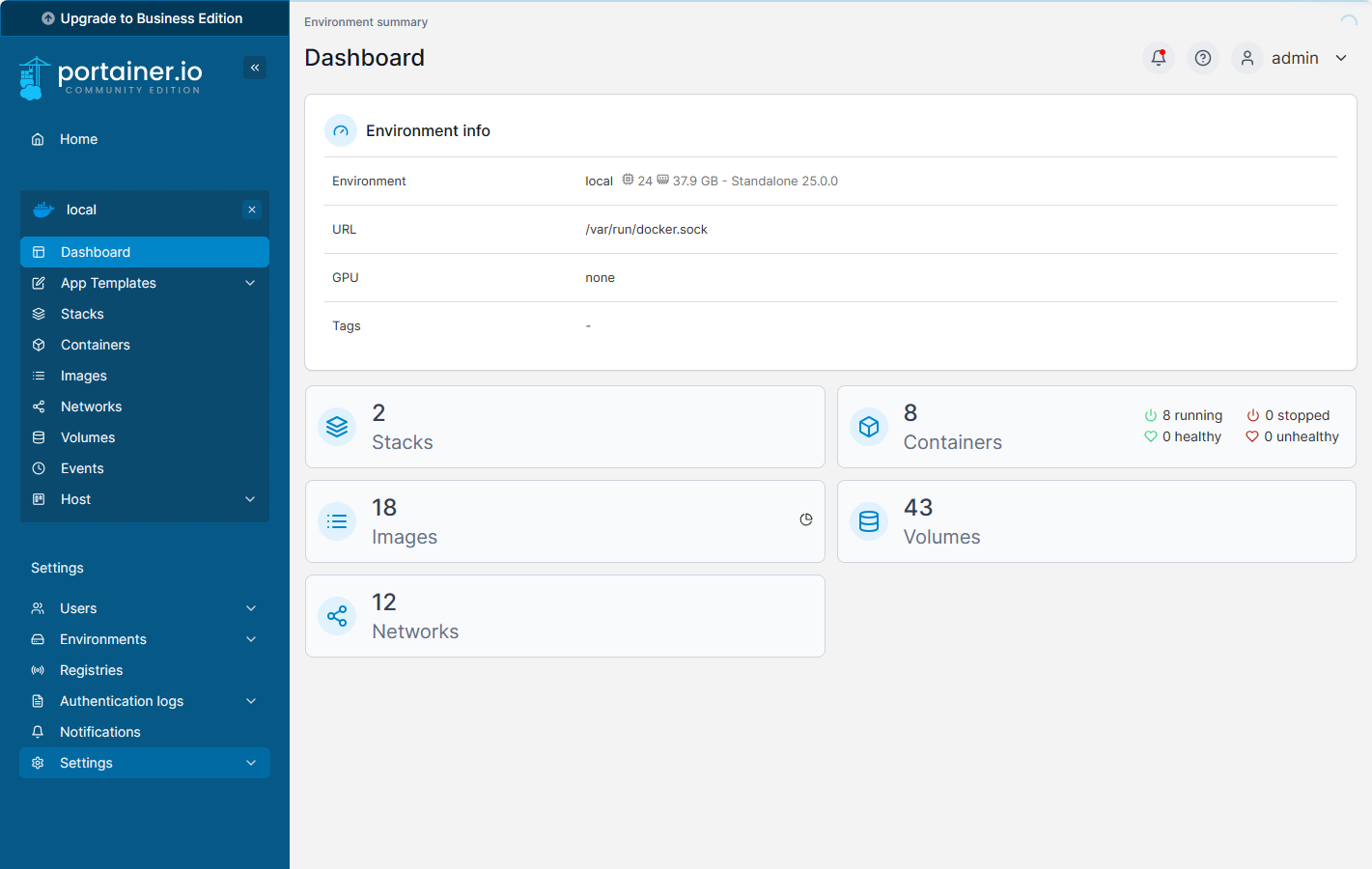Click the GPU value 'none'

(600, 277)
